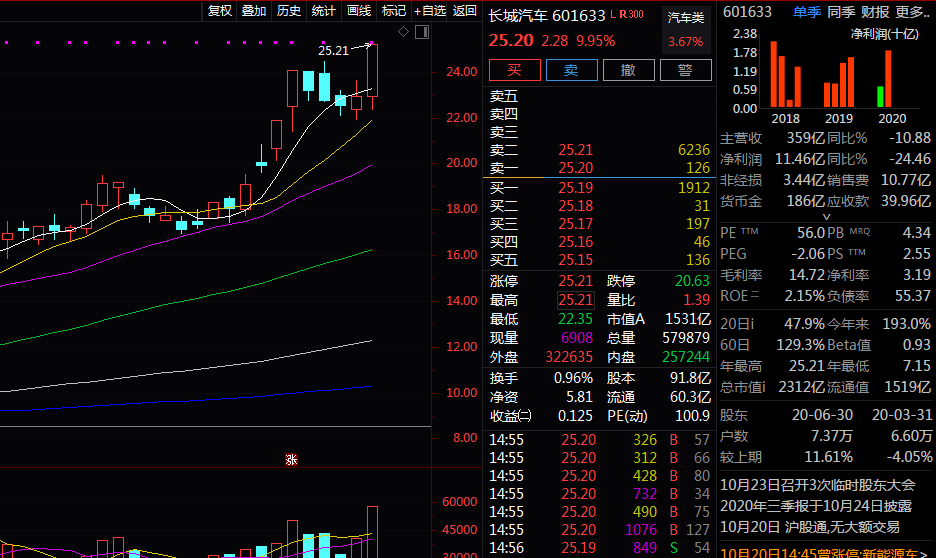Click the 买一 price 25.19
The height and width of the screenshot is (558, 936).
[575, 188]
